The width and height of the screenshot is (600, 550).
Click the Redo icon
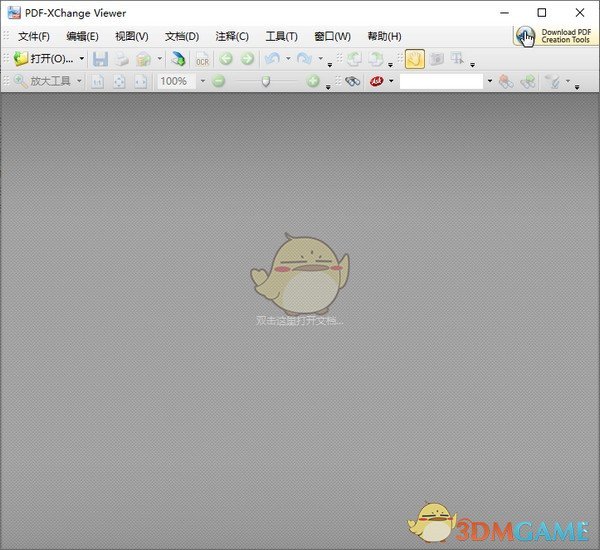305,59
